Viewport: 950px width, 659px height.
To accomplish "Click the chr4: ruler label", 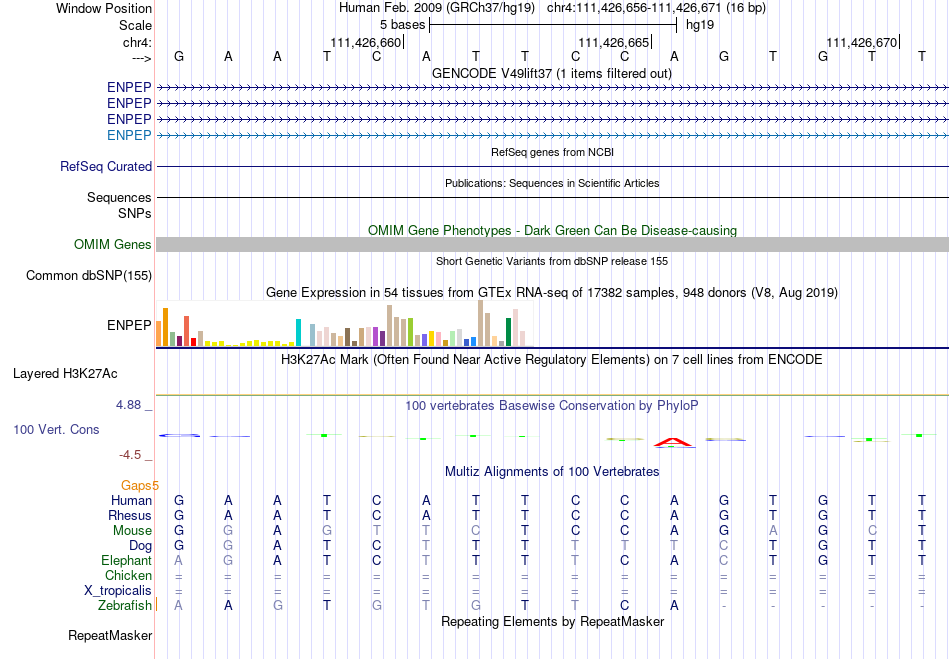I will point(137,42).
